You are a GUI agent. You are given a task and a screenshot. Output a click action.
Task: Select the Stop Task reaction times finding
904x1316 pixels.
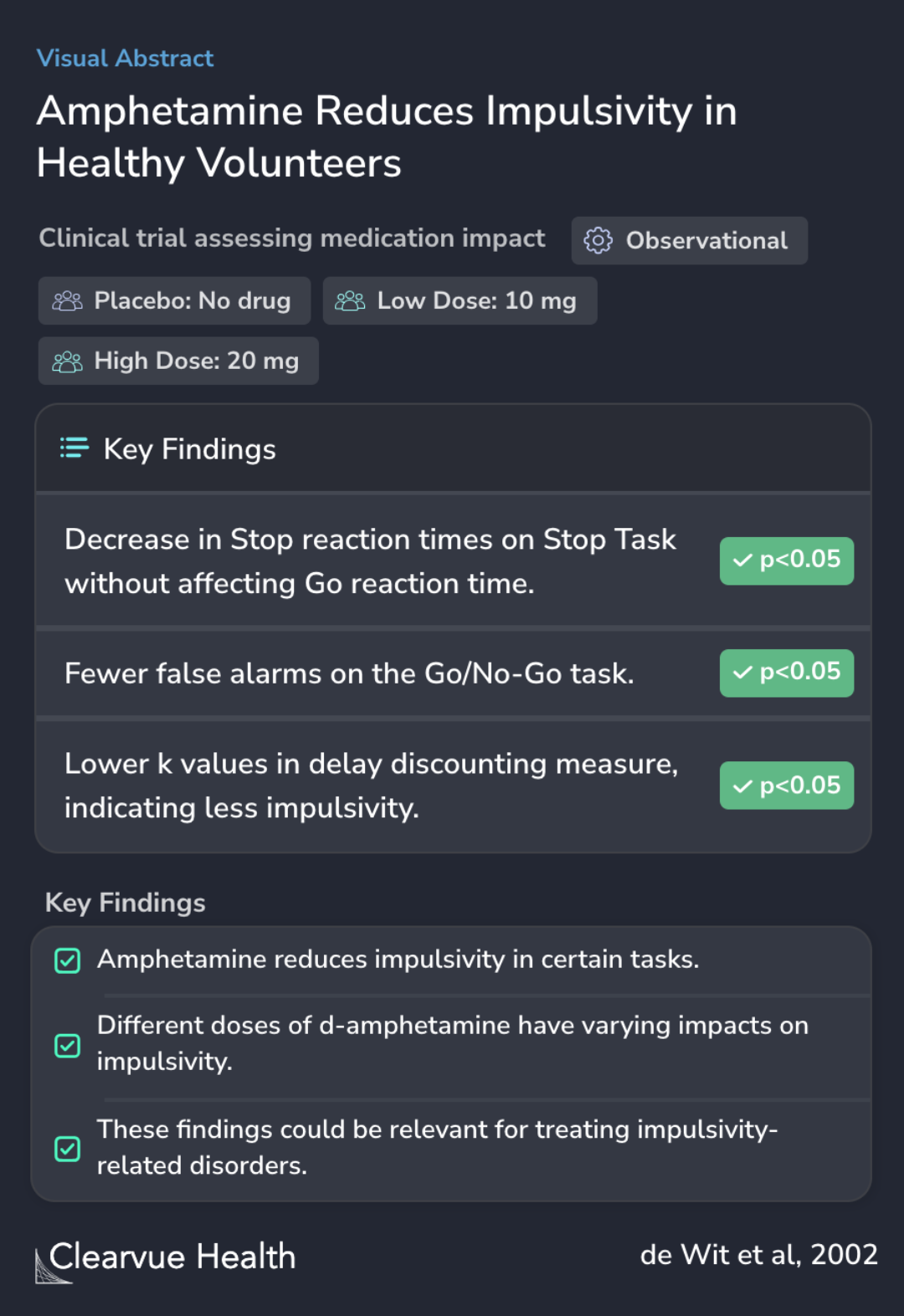pyautogui.click(x=370, y=561)
